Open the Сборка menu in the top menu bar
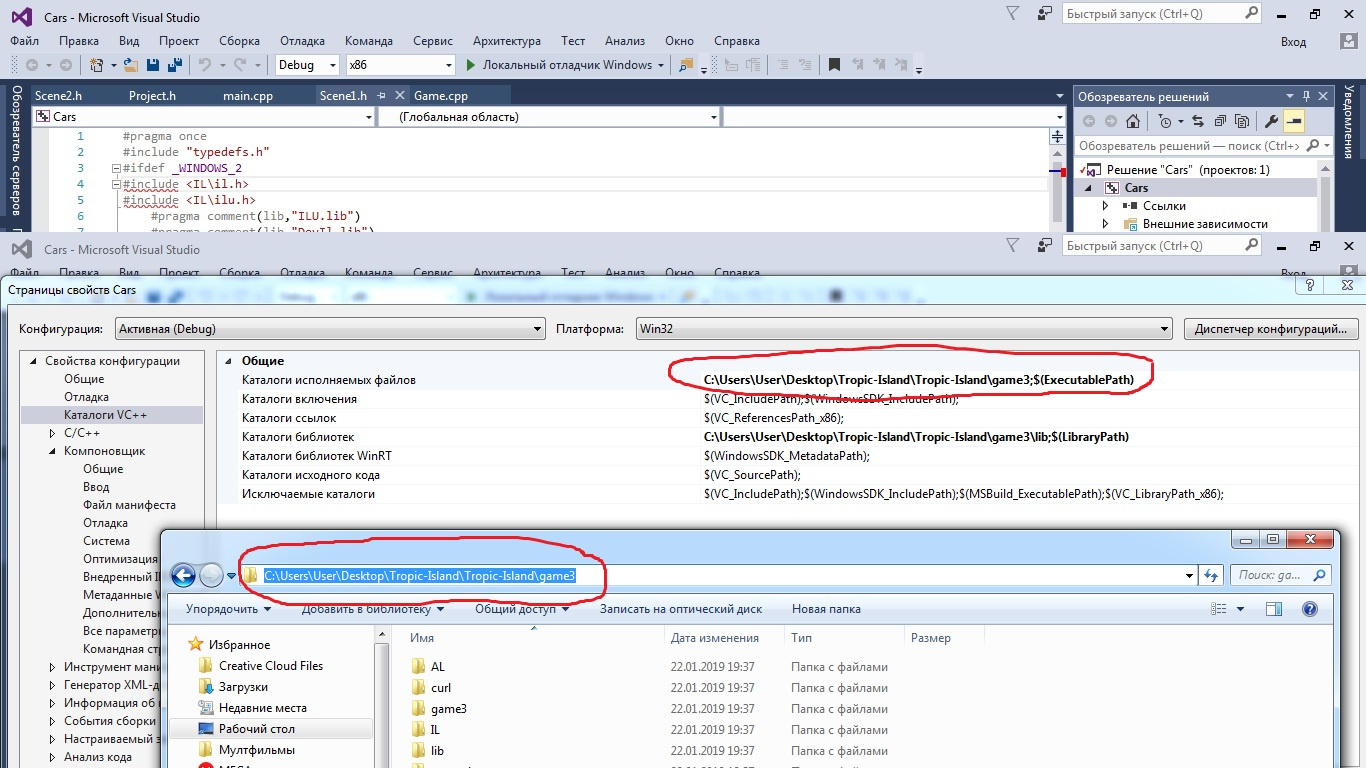 tap(240, 41)
